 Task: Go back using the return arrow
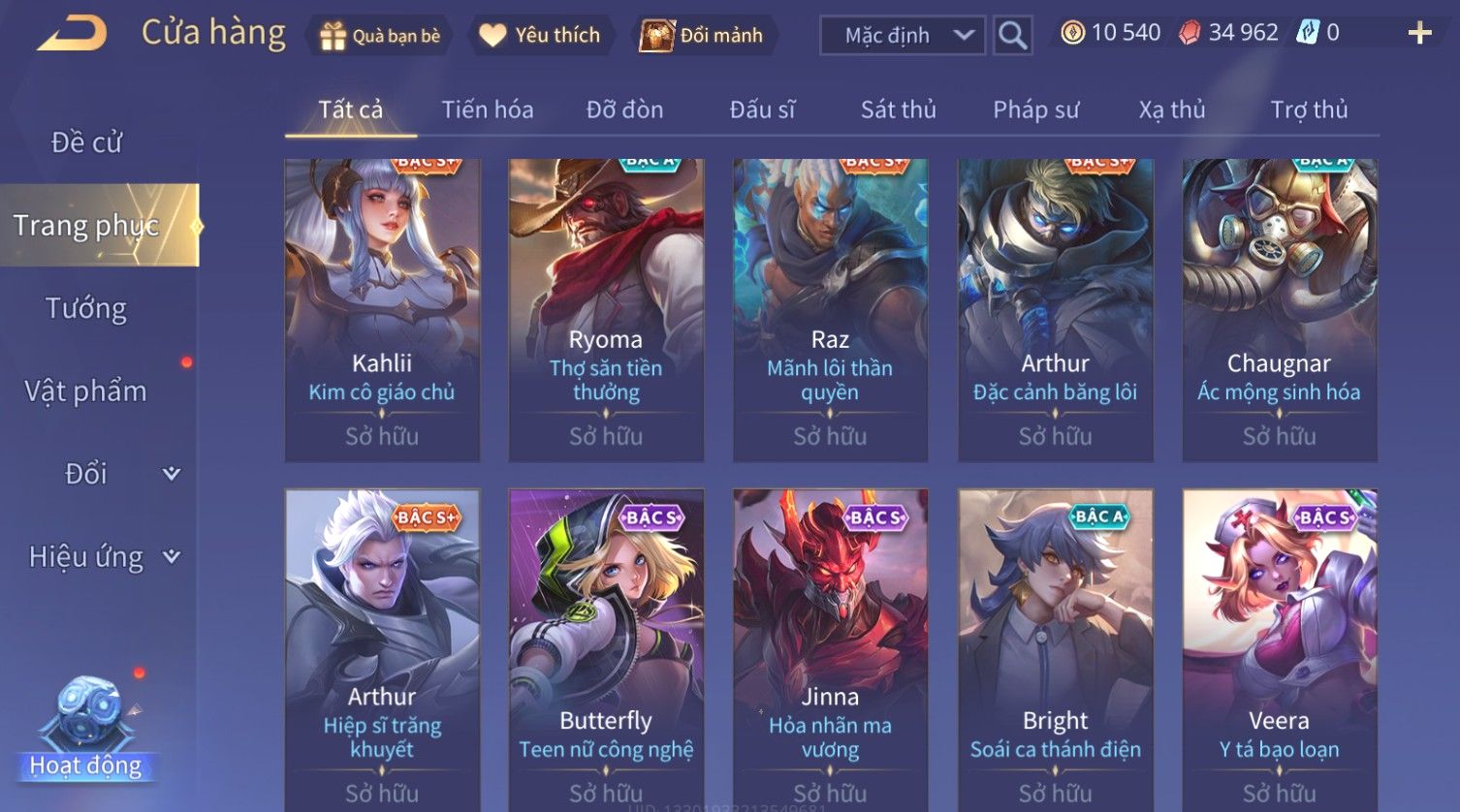[x=72, y=34]
